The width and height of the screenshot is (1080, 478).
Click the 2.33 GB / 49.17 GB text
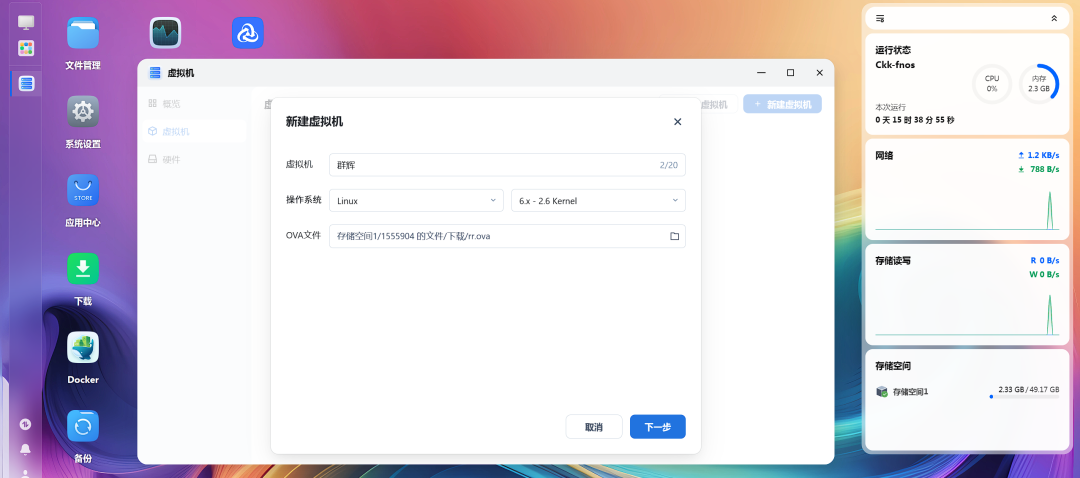1028,389
